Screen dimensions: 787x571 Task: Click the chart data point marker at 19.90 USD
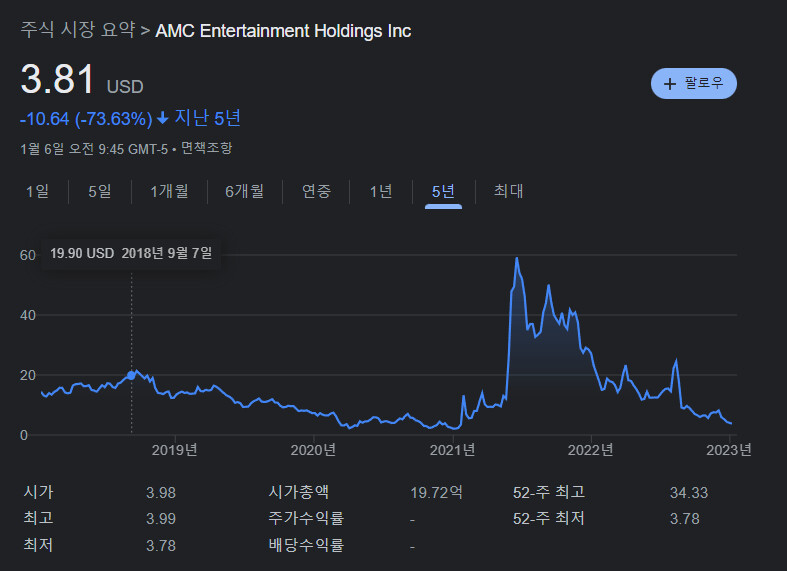coord(132,375)
